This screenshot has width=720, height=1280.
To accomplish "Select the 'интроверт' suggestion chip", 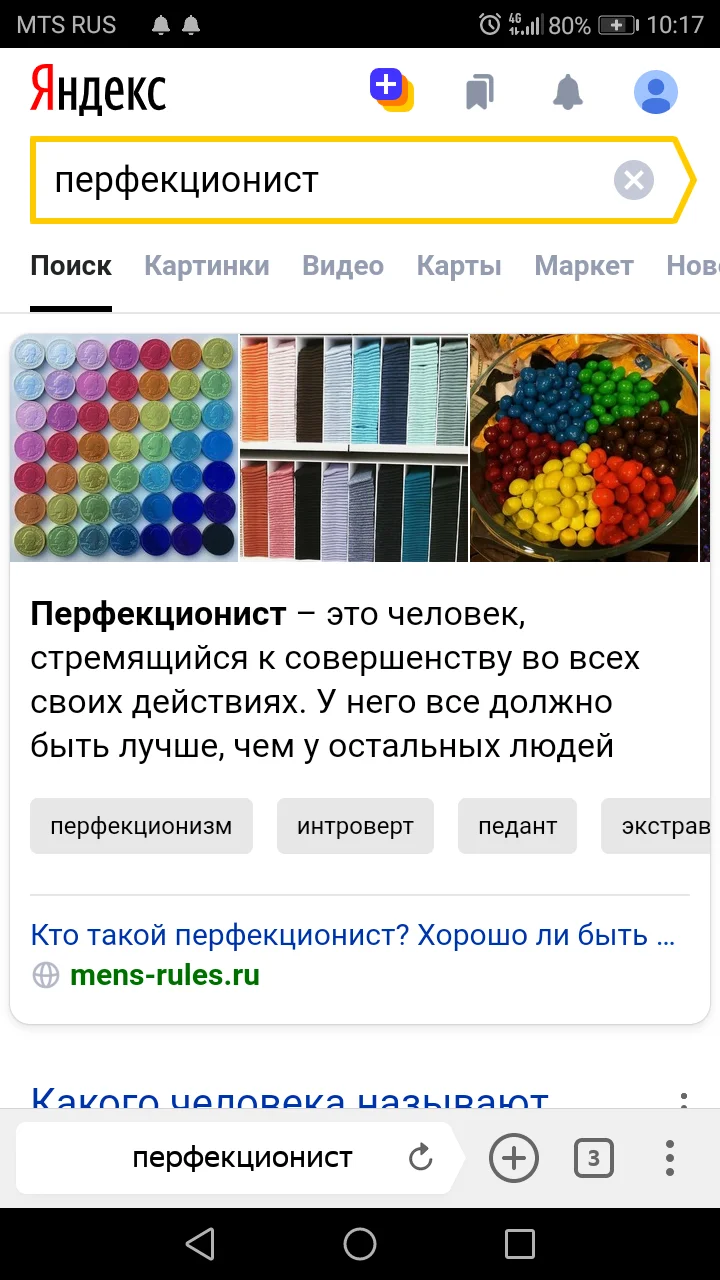I will point(355,826).
